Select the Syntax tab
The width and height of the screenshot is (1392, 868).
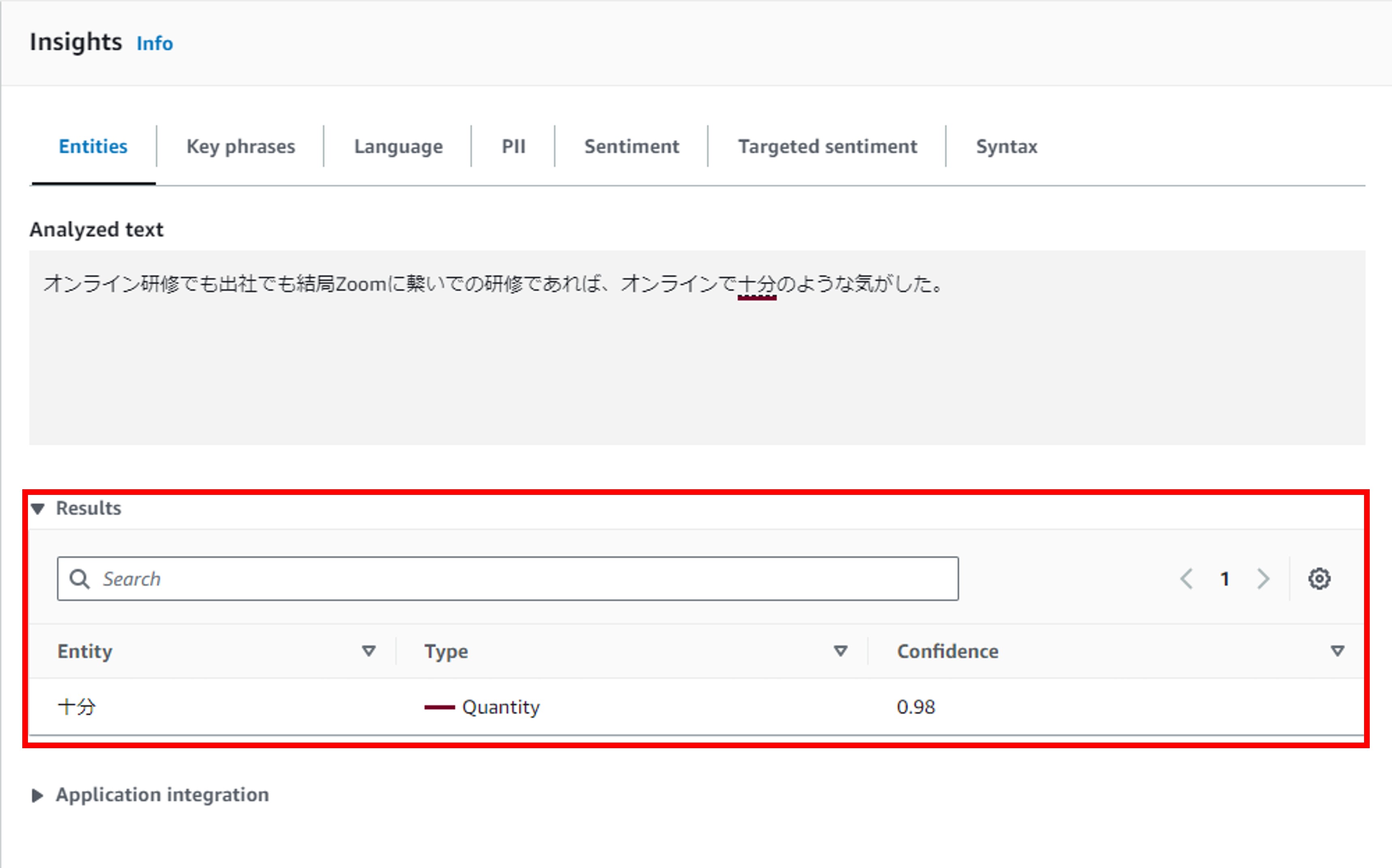pyautogui.click(x=1006, y=146)
